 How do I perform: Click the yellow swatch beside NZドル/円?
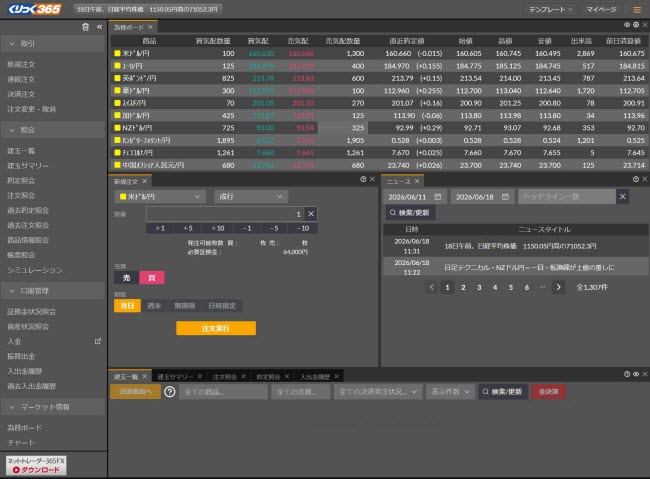[117, 128]
